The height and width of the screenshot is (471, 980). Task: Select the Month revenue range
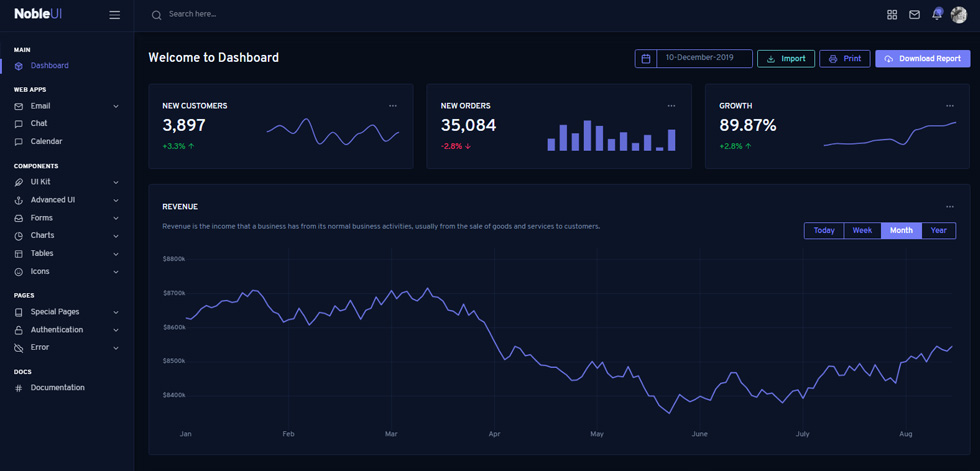(x=901, y=231)
